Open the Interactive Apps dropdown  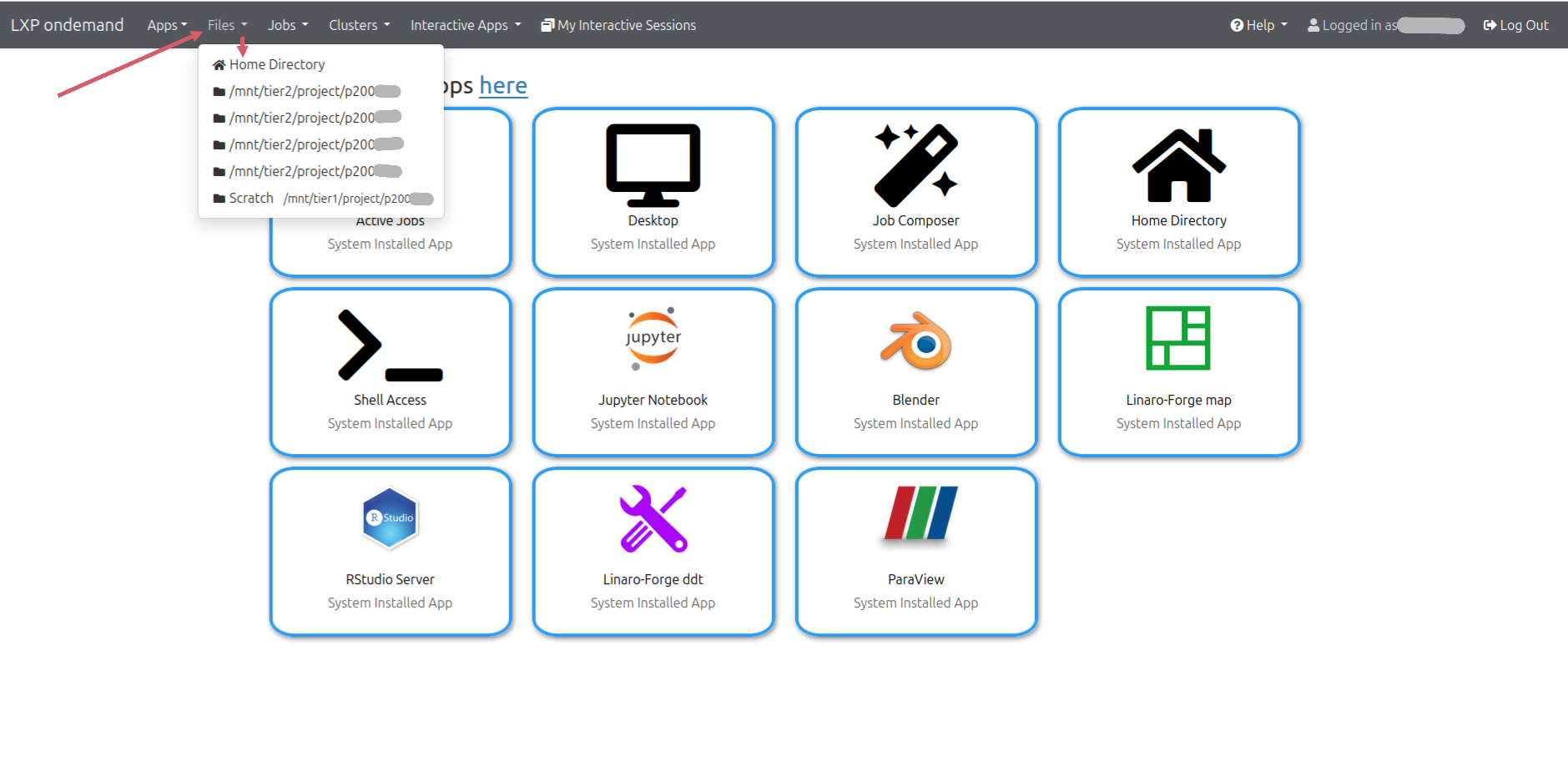pyautogui.click(x=465, y=25)
